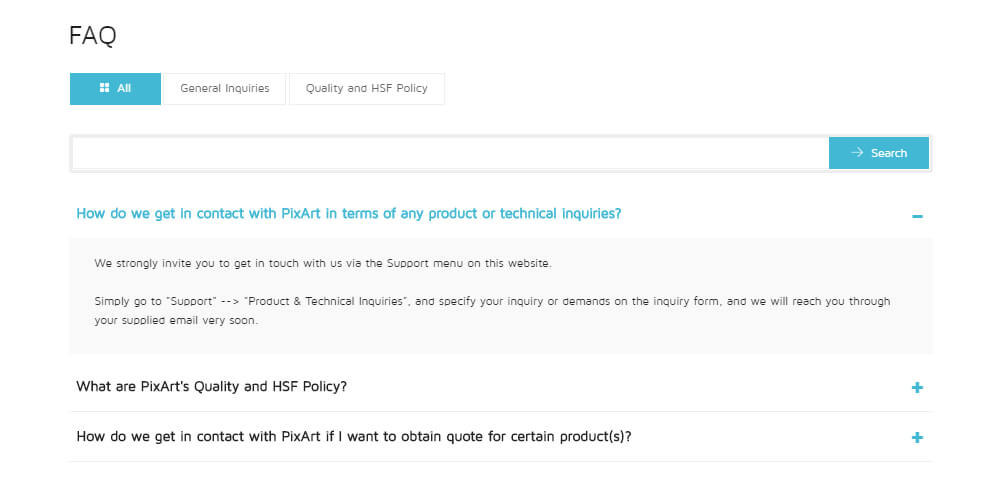
Task: Collapse the open answer using the minus icon
Action: tap(917, 217)
